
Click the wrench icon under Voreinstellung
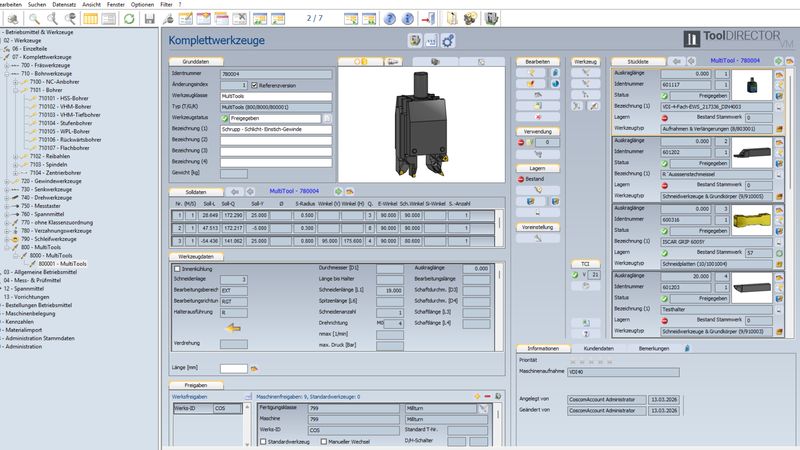click(538, 238)
